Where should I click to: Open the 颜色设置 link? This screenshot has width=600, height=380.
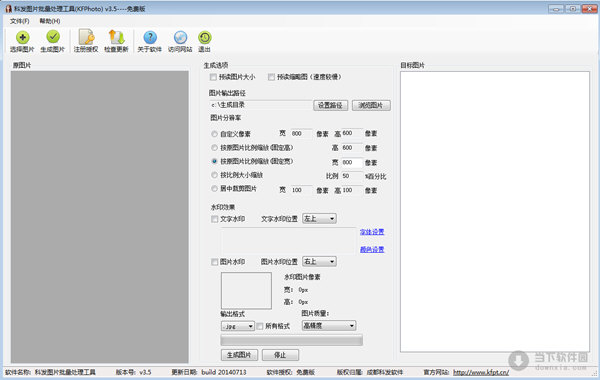click(x=372, y=250)
